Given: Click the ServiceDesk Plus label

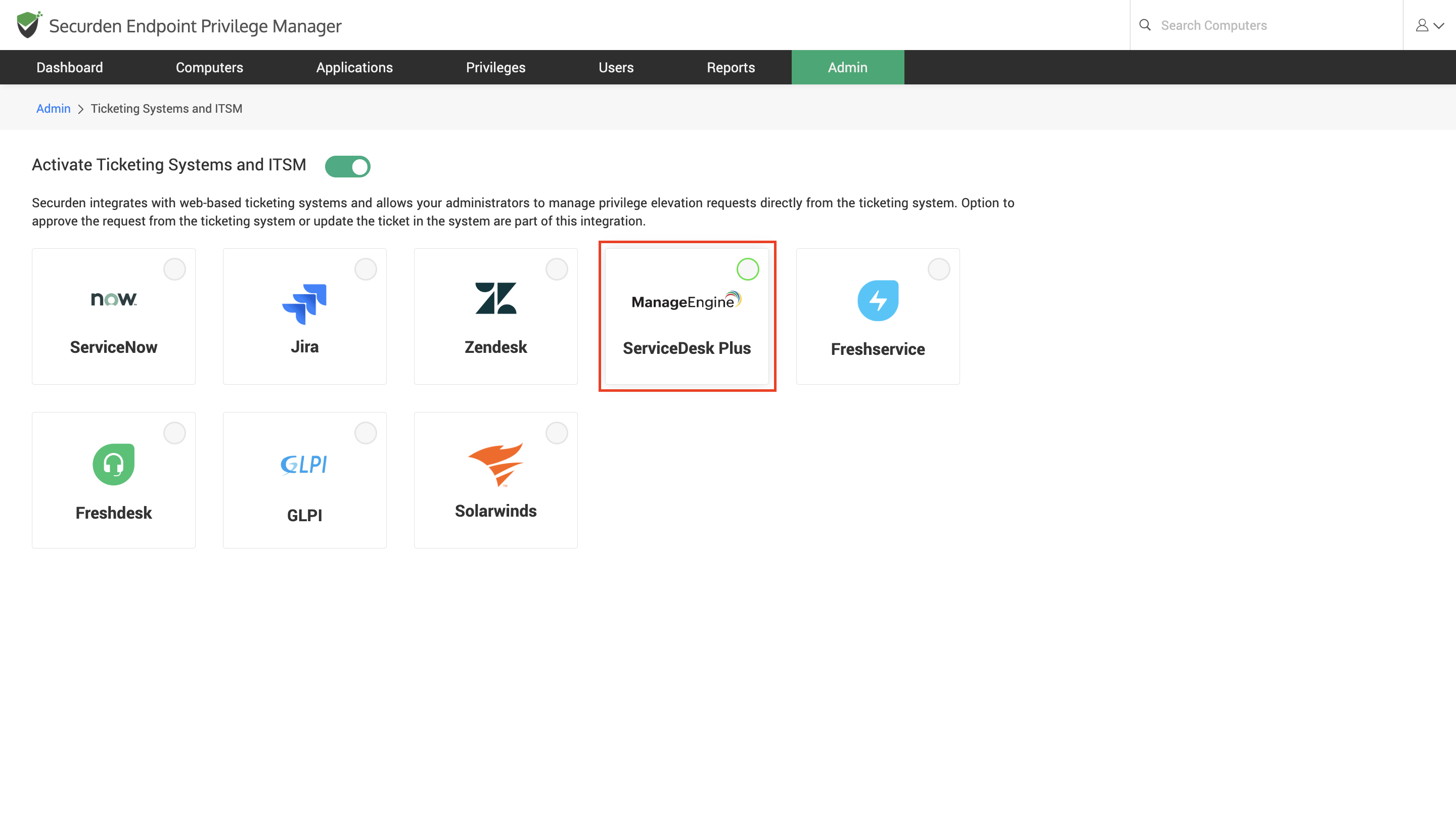Looking at the screenshot, I should pyautogui.click(x=687, y=348).
